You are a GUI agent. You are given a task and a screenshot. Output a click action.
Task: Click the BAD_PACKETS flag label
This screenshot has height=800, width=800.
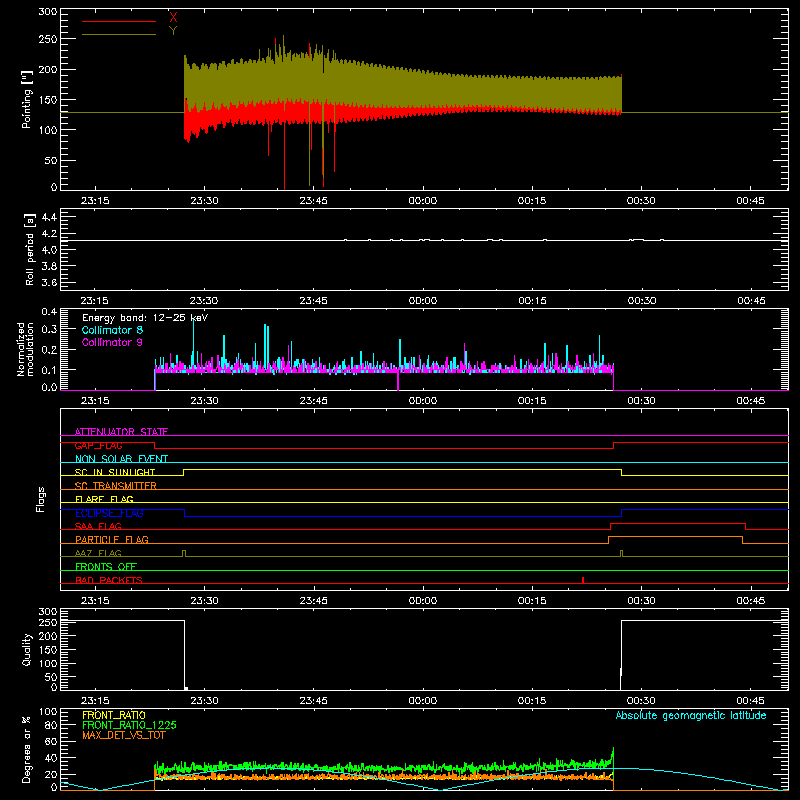point(109,580)
